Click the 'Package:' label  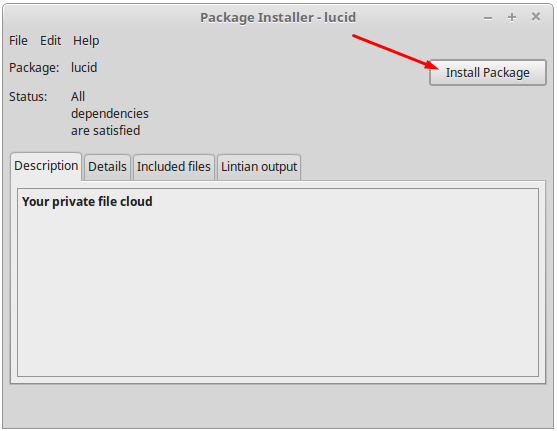pyautogui.click(x=34, y=68)
